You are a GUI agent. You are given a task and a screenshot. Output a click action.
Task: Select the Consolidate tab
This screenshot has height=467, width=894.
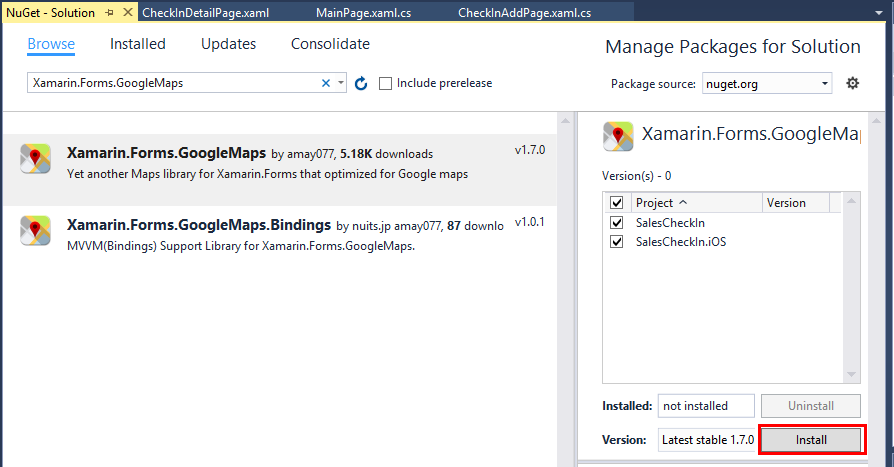[x=330, y=44]
